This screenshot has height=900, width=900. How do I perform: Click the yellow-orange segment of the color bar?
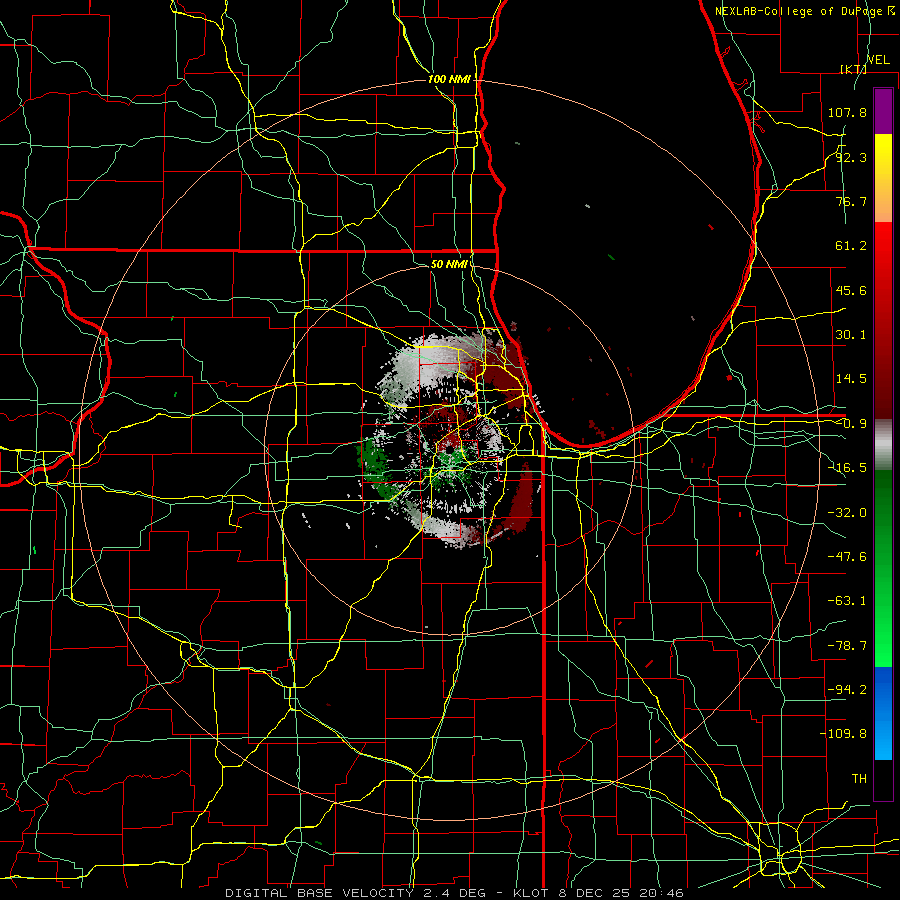pos(883,178)
